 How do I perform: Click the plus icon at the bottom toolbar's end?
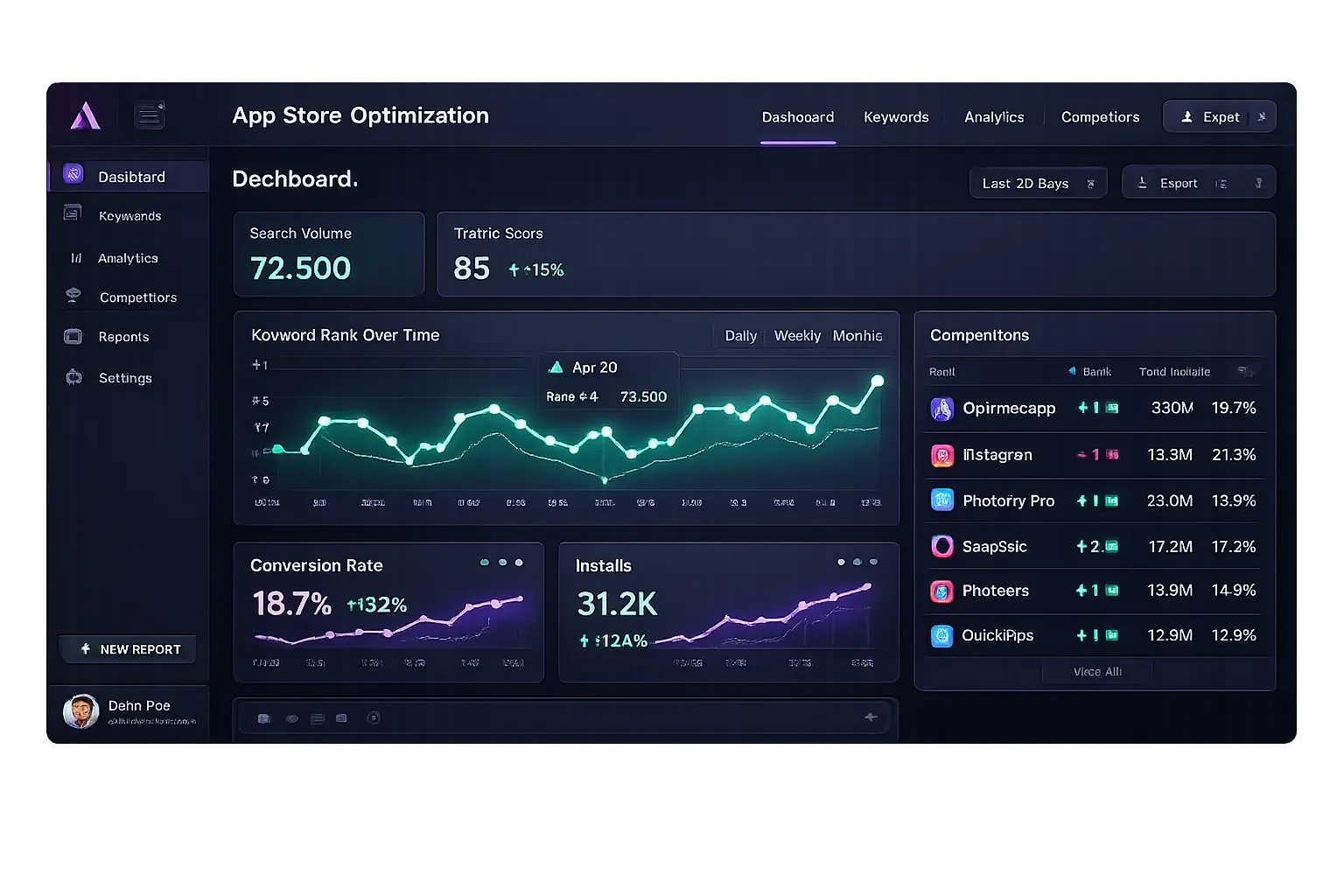[x=871, y=717]
